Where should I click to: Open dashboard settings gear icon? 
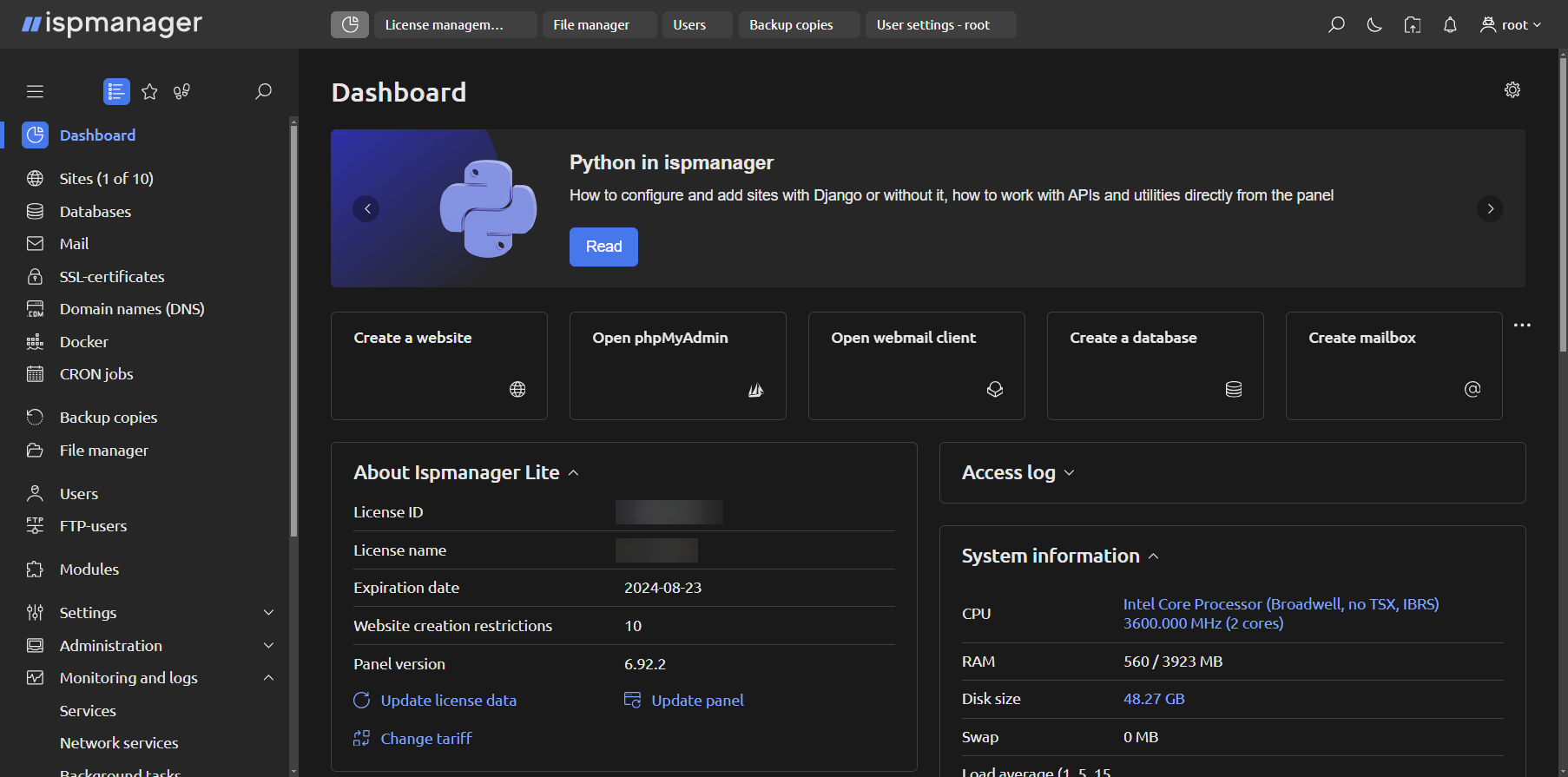point(1512,90)
